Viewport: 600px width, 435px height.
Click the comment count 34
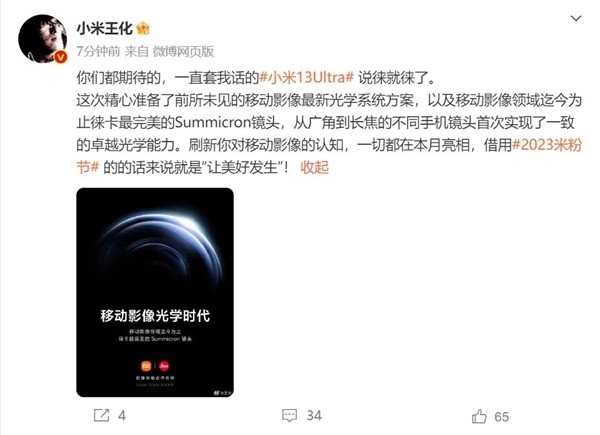pyautogui.click(x=314, y=415)
